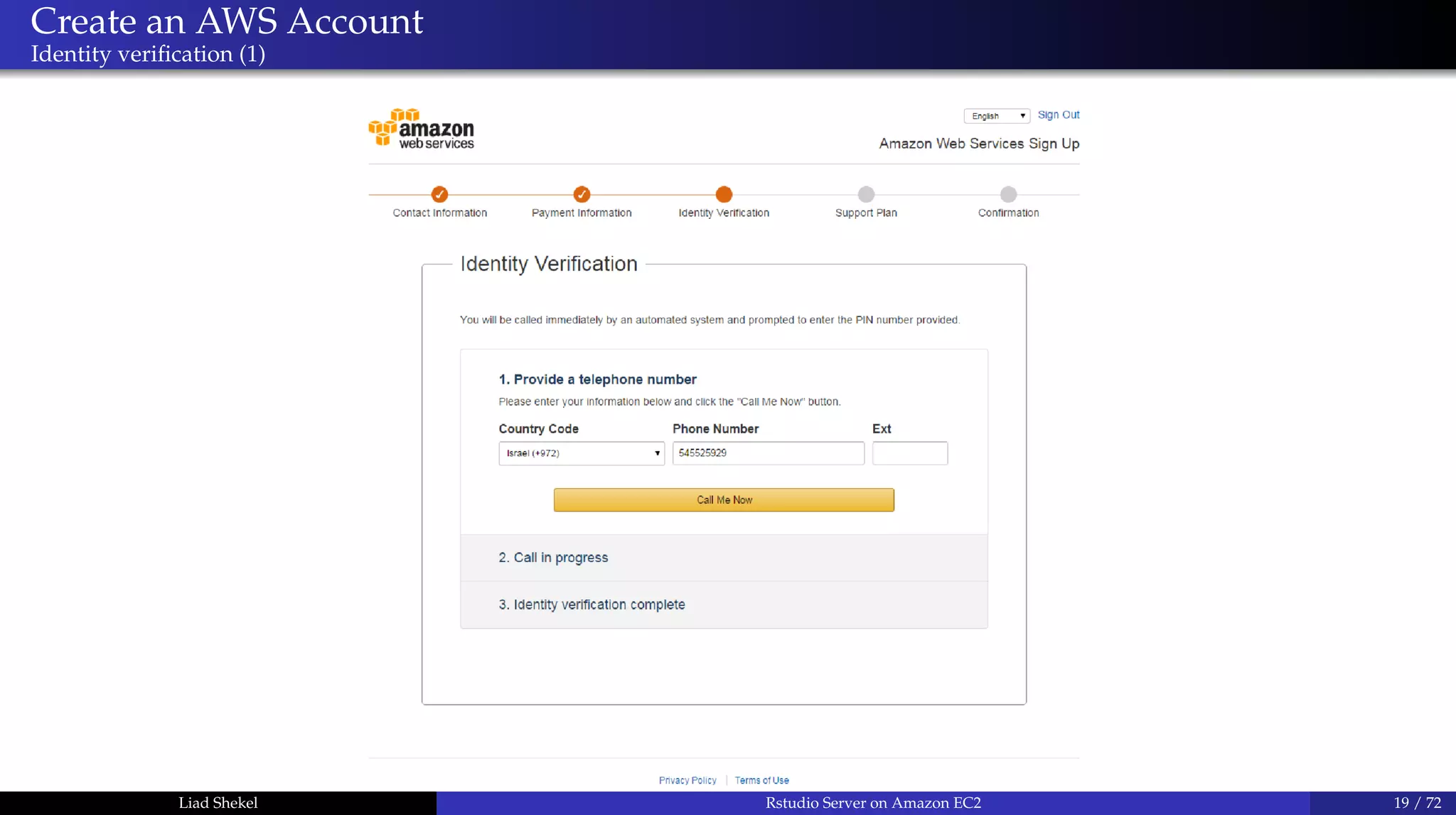This screenshot has height=815, width=1456.
Task: Click the Phone Number input field
Action: click(x=769, y=453)
